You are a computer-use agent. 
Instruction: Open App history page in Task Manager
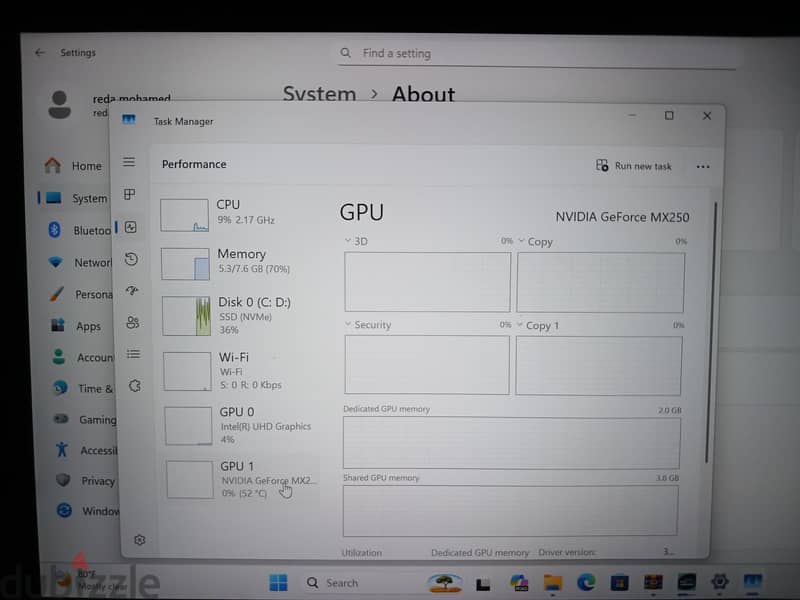tap(131, 259)
